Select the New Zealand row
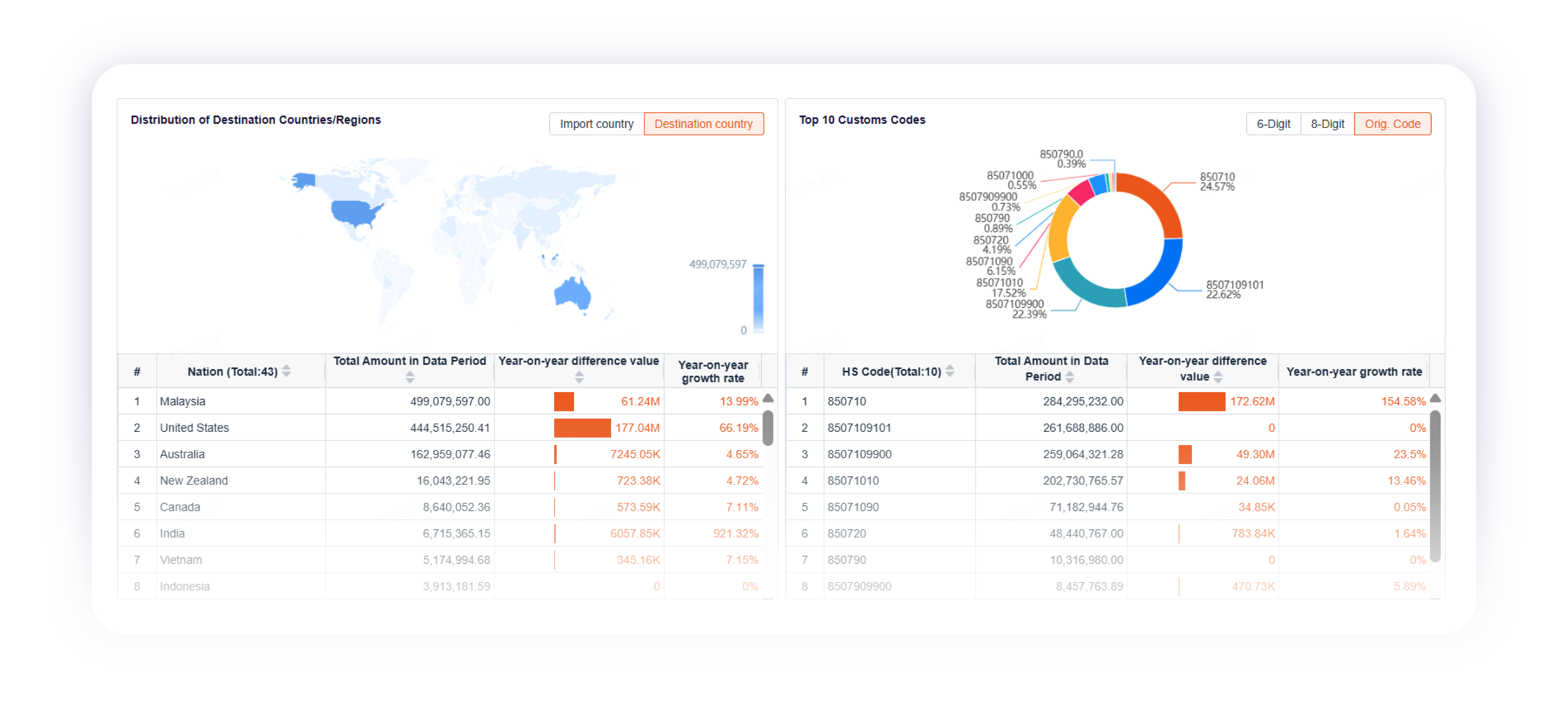The image size is (1568, 712). (440, 480)
